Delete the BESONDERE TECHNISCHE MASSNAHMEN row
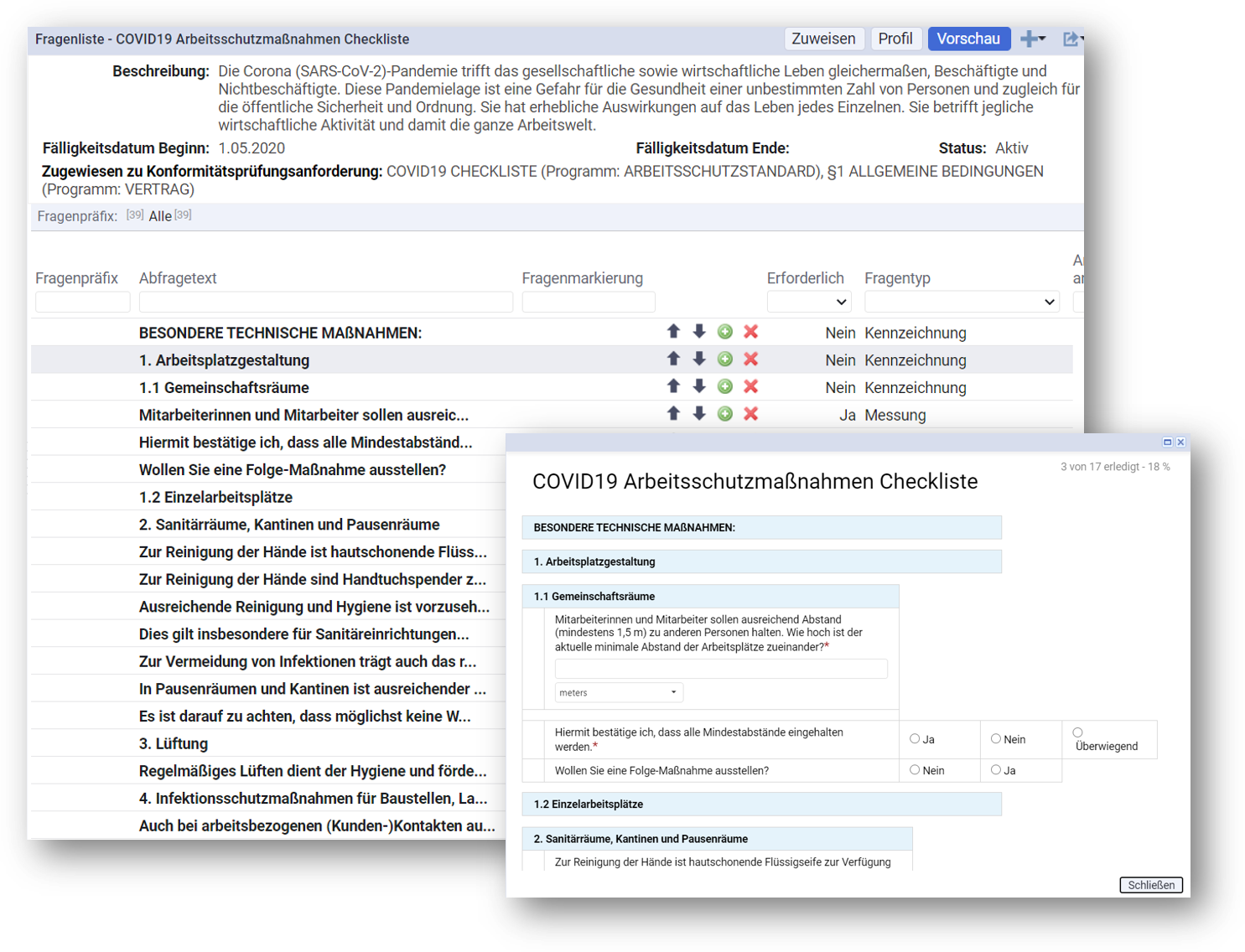This screenshot has width=1245, height=952. [751, 332]
